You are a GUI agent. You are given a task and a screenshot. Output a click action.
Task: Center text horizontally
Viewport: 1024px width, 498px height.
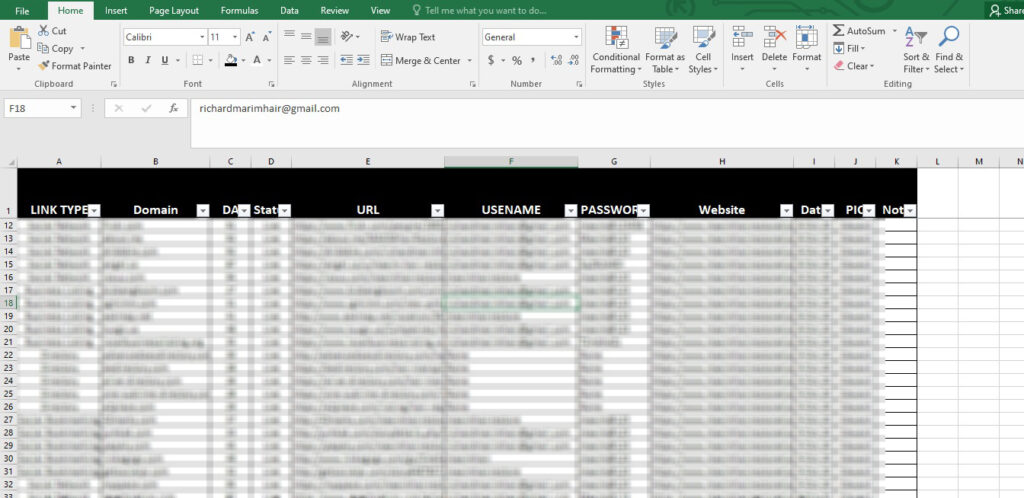point(306,60)
